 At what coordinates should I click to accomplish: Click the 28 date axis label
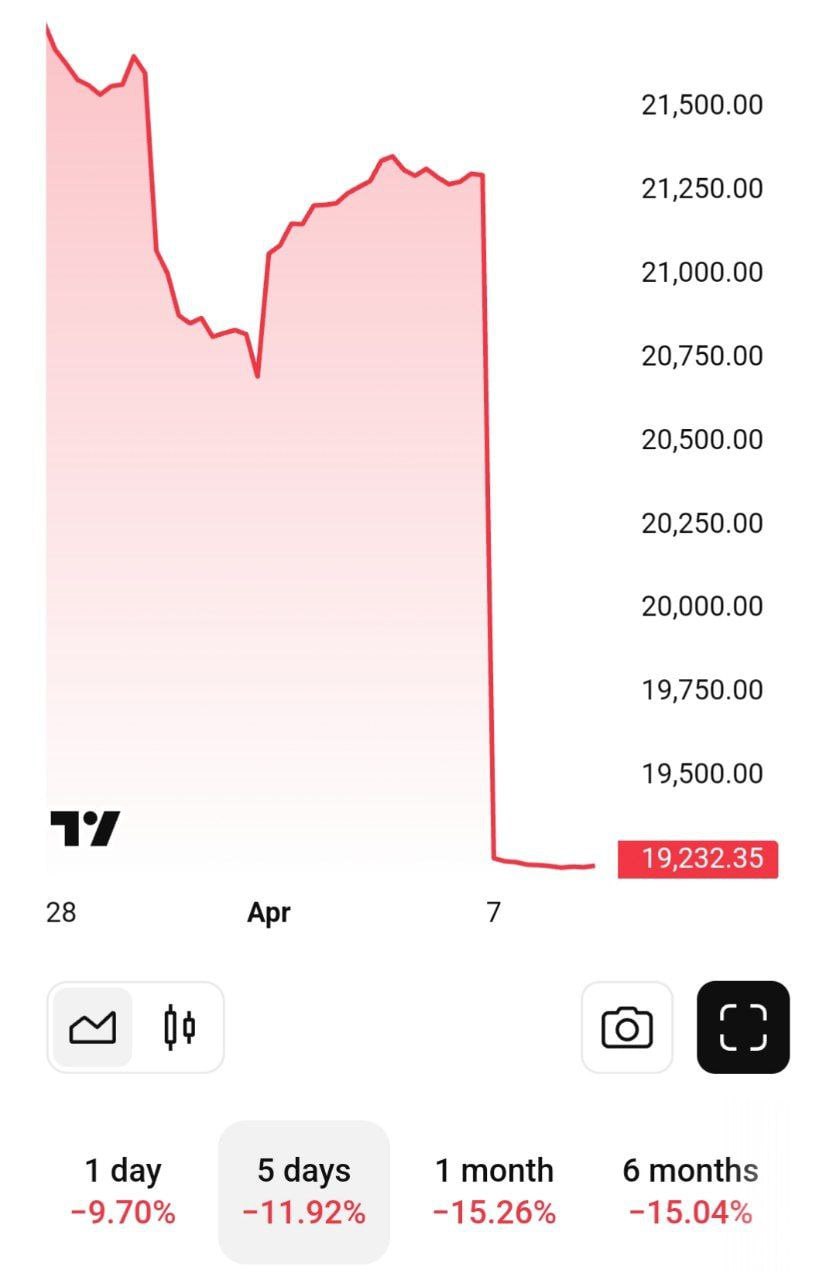click(61, 912)
